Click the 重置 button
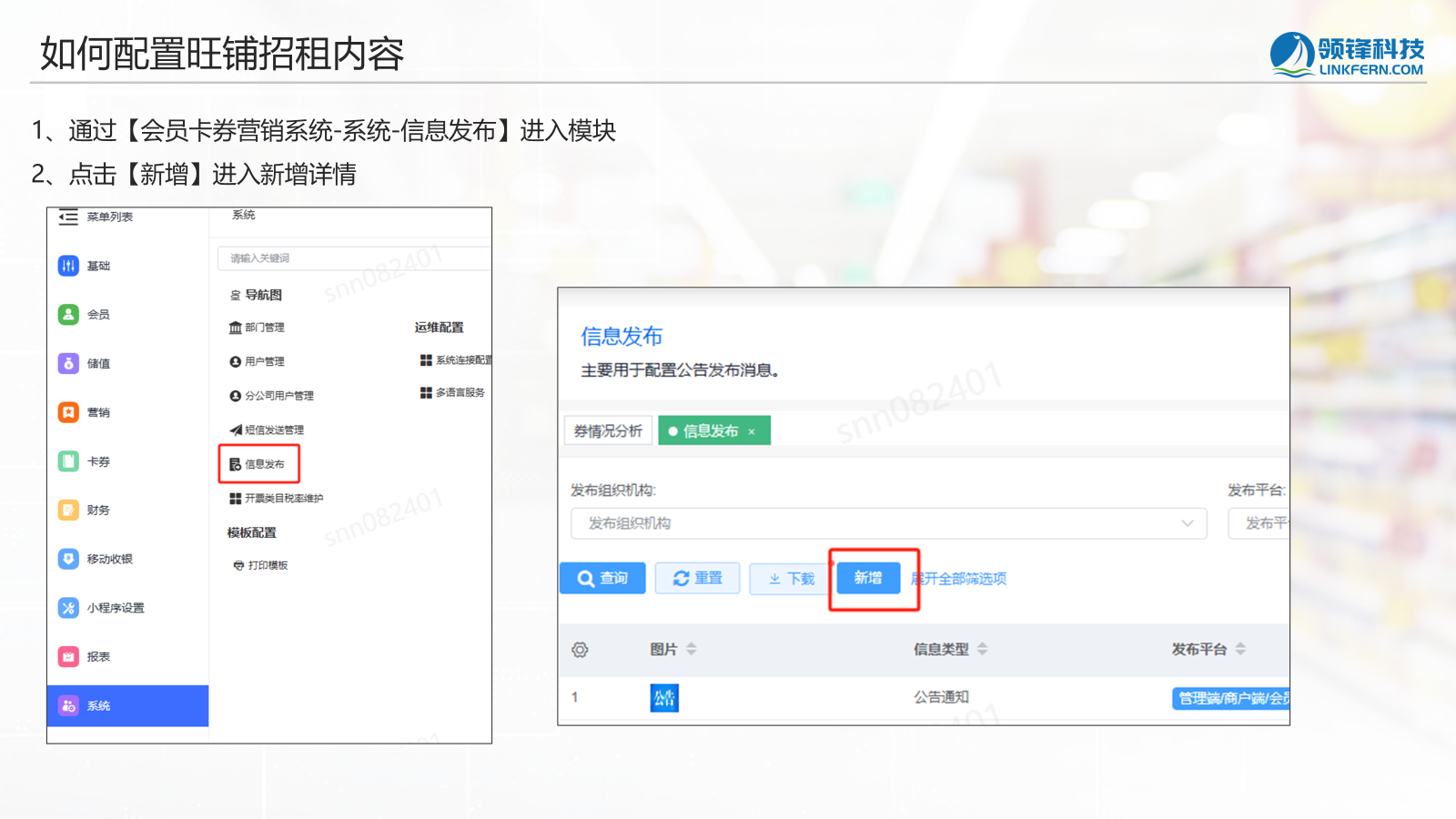This screenshot has height=819, width=1456. click(697, 578)
